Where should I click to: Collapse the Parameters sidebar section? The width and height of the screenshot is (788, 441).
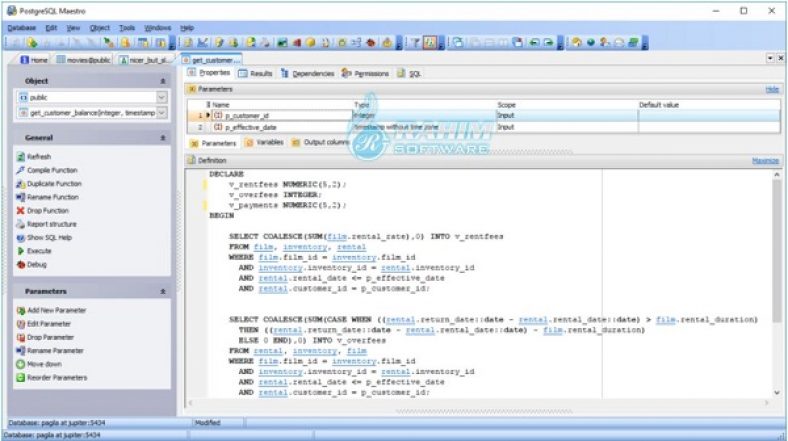point(163,291)
